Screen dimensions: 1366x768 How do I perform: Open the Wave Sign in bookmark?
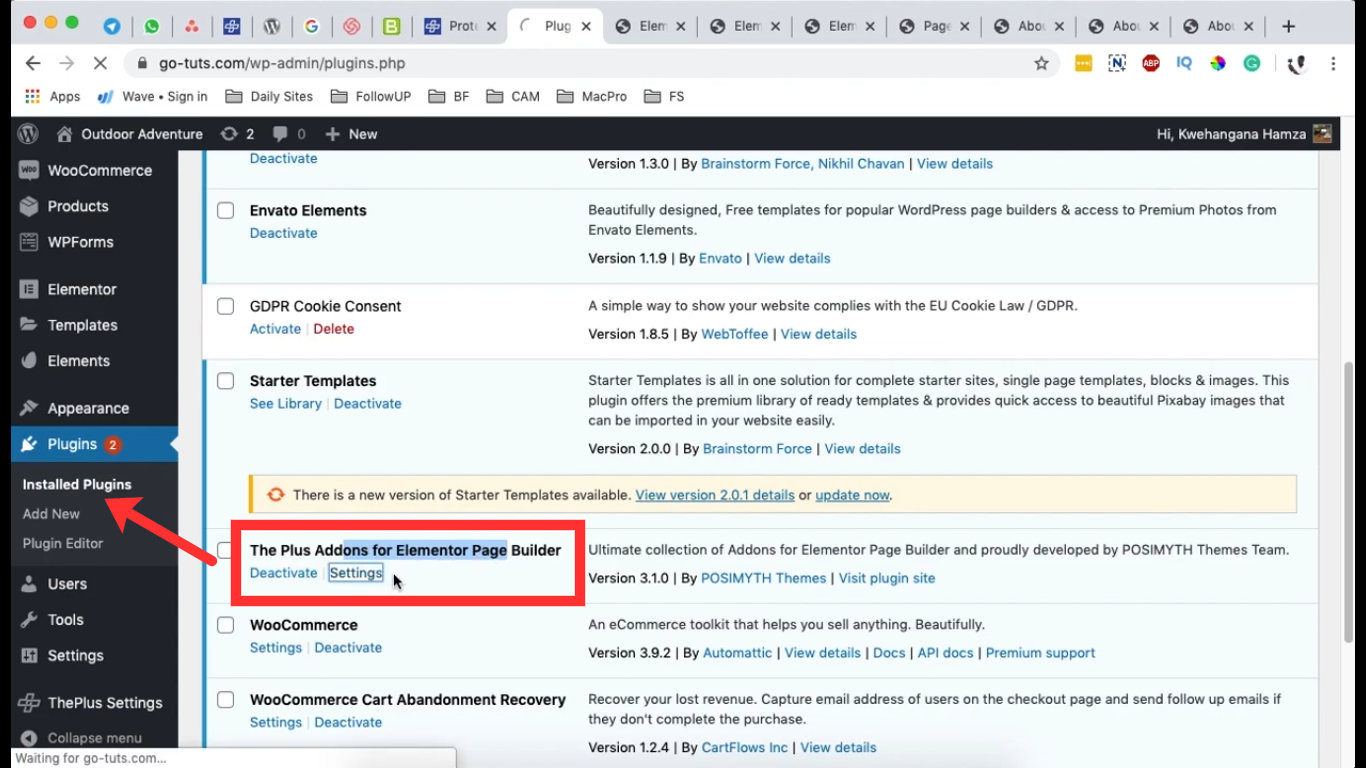pos(152,96)
